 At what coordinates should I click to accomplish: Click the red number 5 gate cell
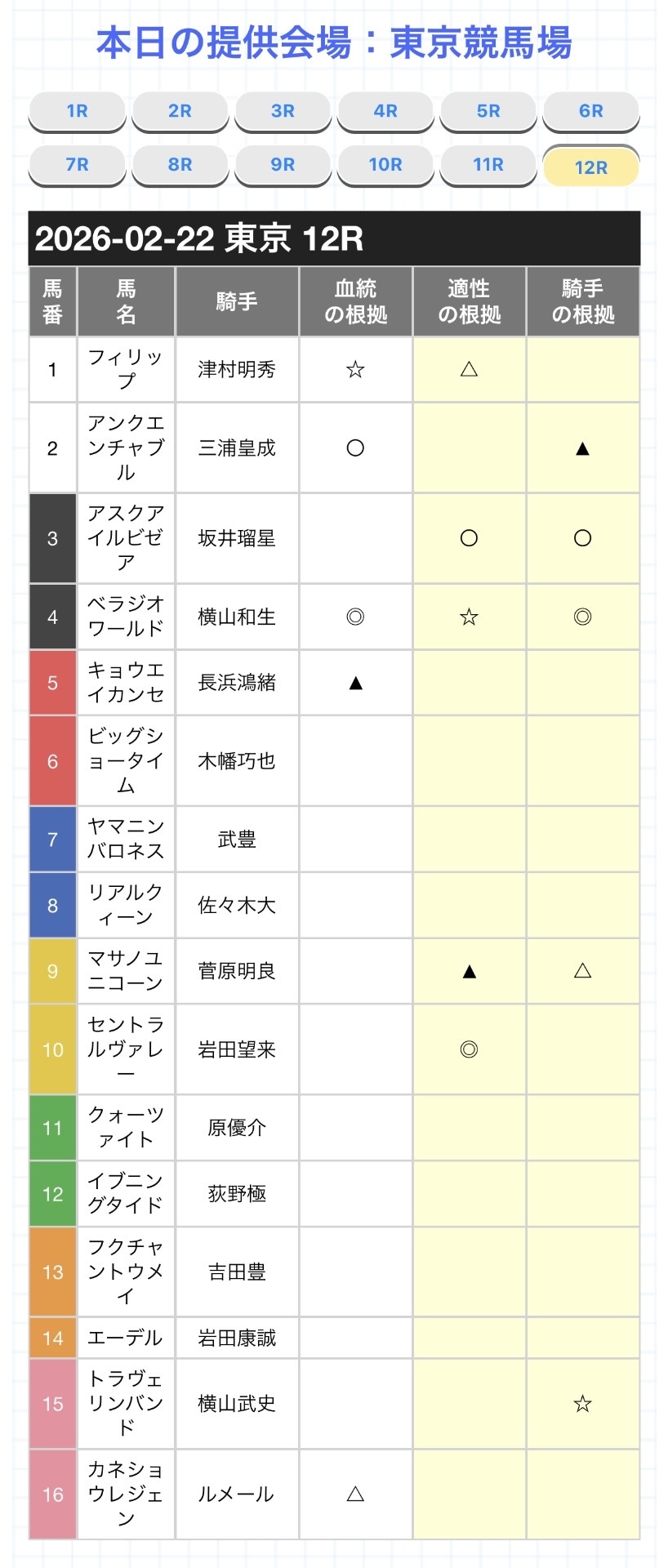pyautogui.click(x=53, y=683)
